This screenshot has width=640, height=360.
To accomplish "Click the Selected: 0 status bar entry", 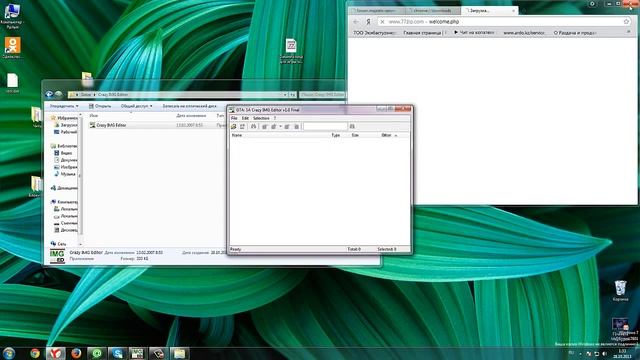I will pos(387,249).
